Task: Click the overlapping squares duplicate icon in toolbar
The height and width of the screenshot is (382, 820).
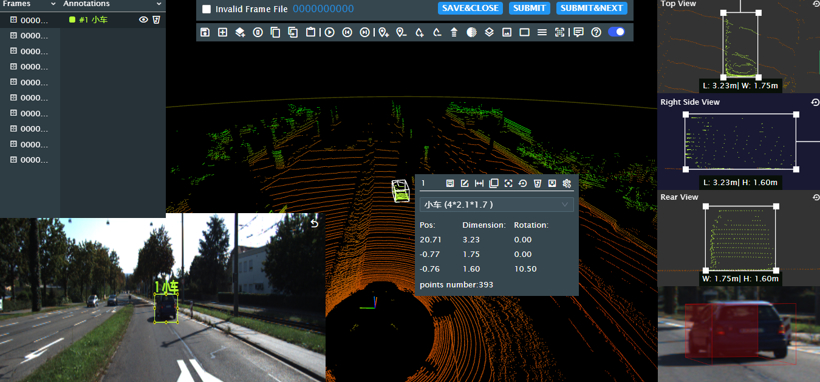Action: click(x=293, y=32)
